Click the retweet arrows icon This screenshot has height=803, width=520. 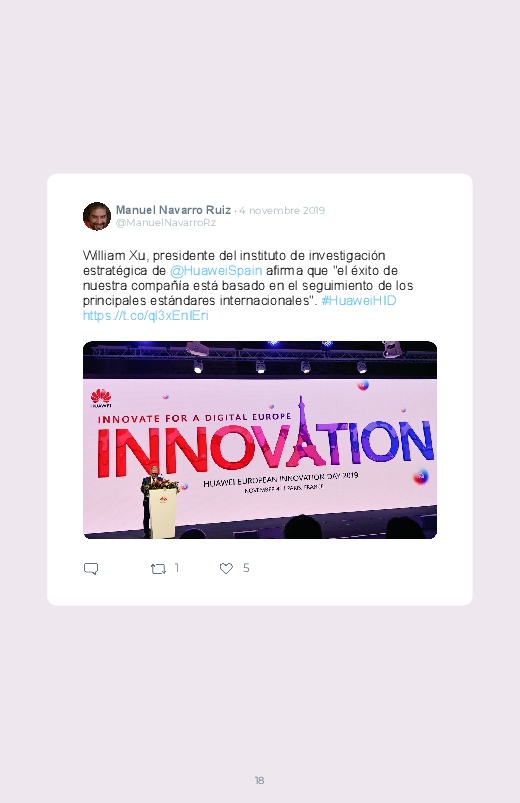(x=158, y=568)
